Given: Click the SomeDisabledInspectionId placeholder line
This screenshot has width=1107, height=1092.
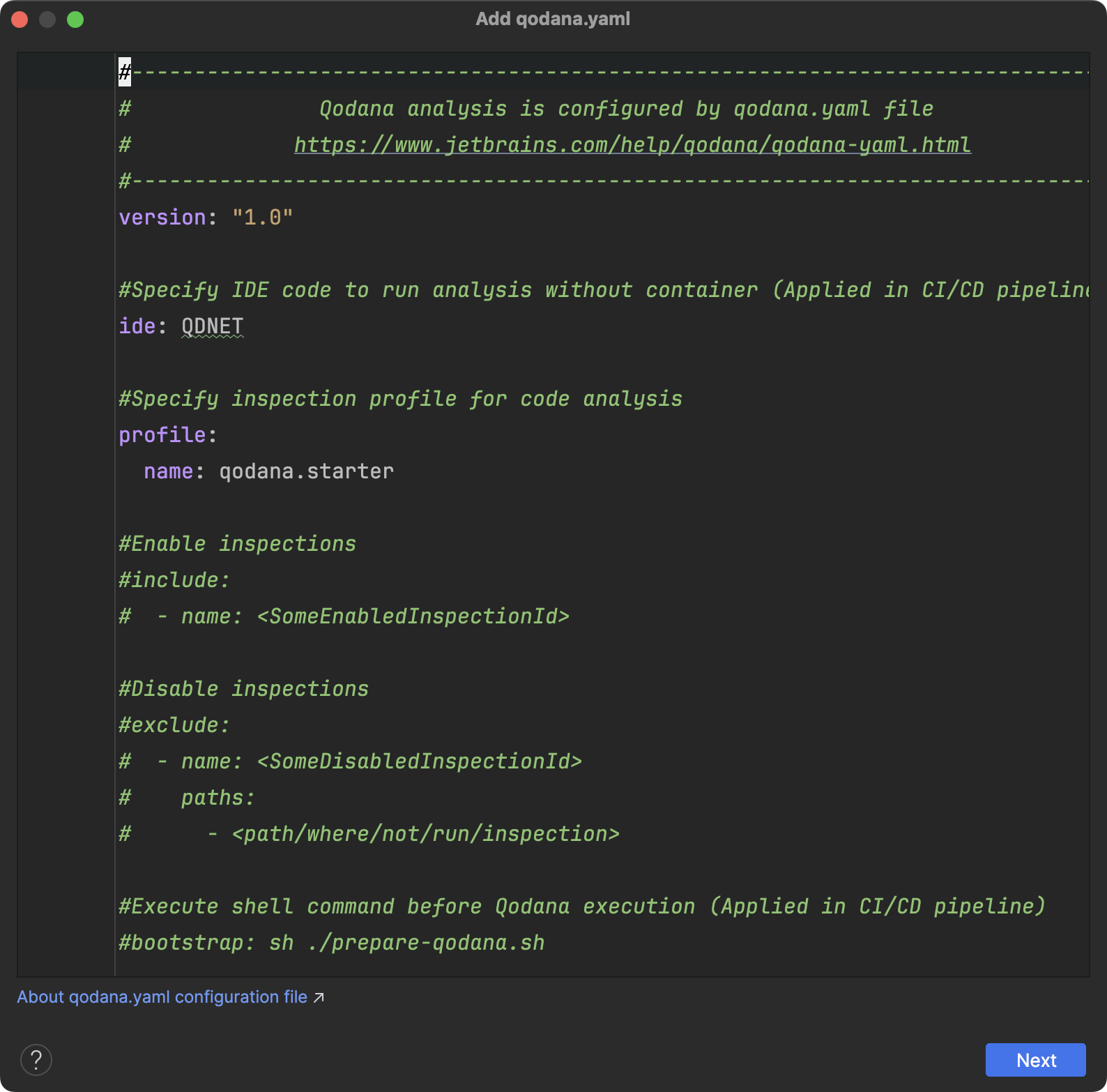Looking at the screenshot, I should (x=351, y=761).
